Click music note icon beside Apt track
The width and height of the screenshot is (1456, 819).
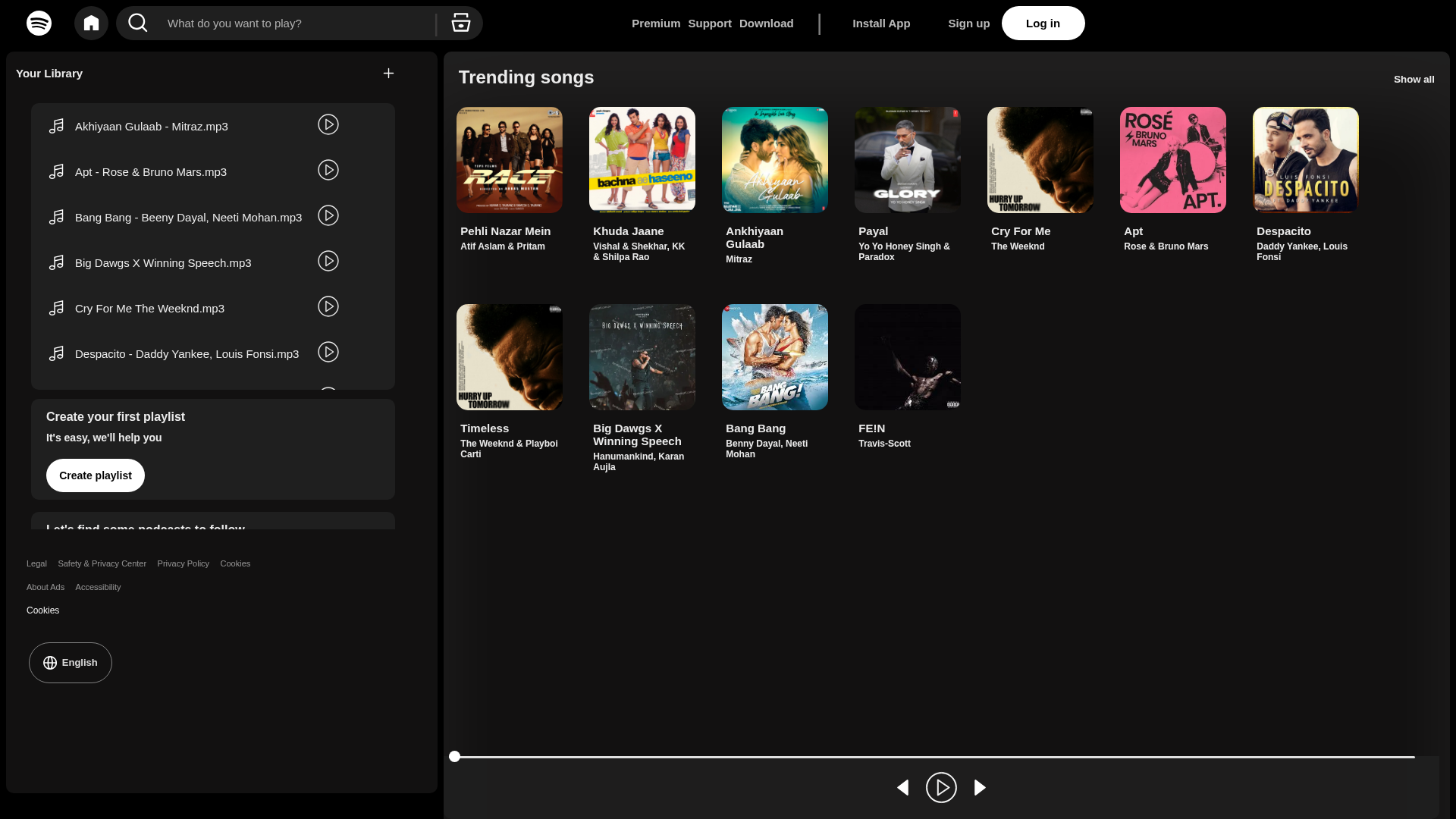[x=56, y=171]
